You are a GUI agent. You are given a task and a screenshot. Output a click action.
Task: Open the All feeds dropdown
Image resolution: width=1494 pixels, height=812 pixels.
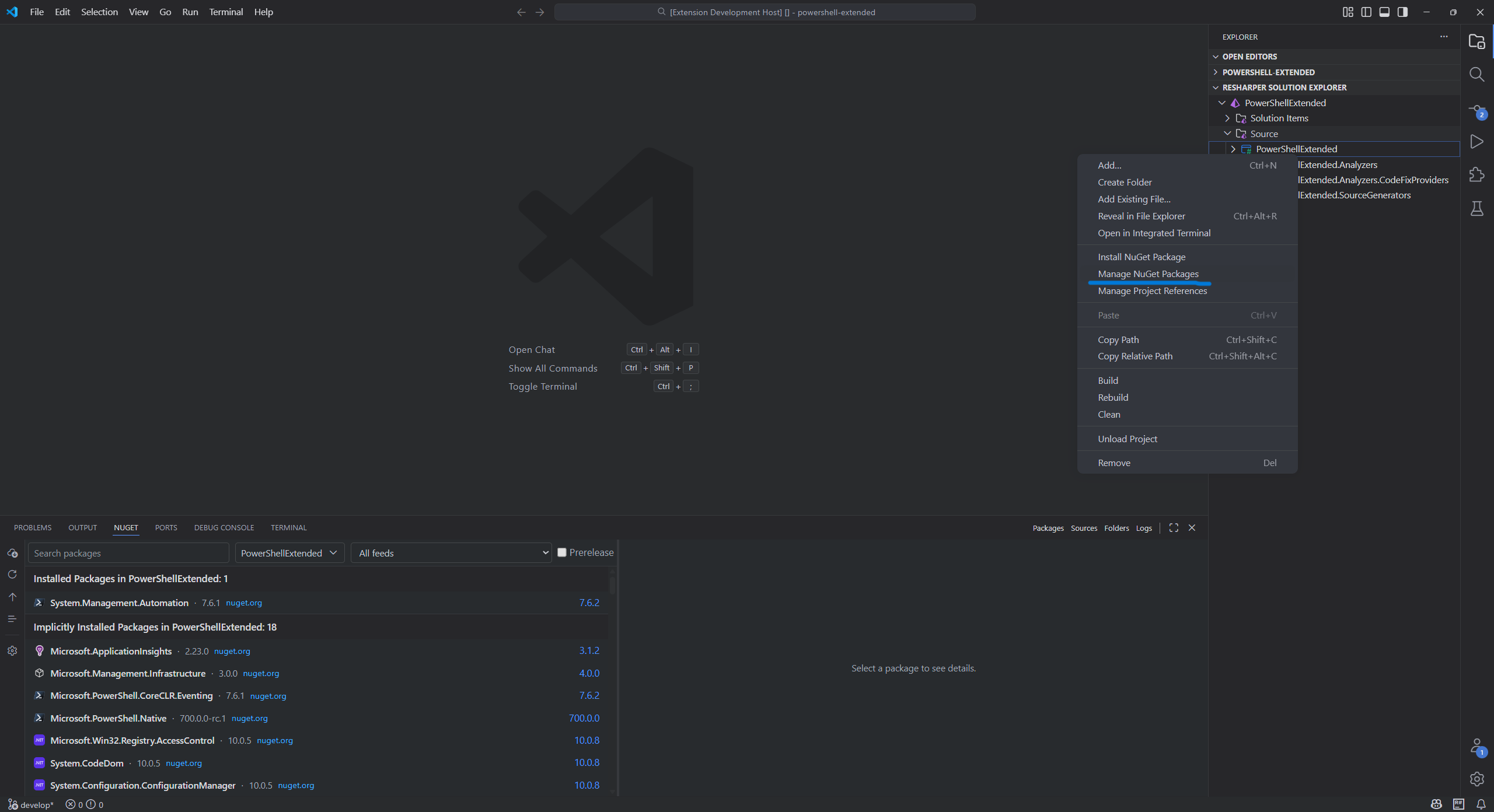[x=451, y=553]
